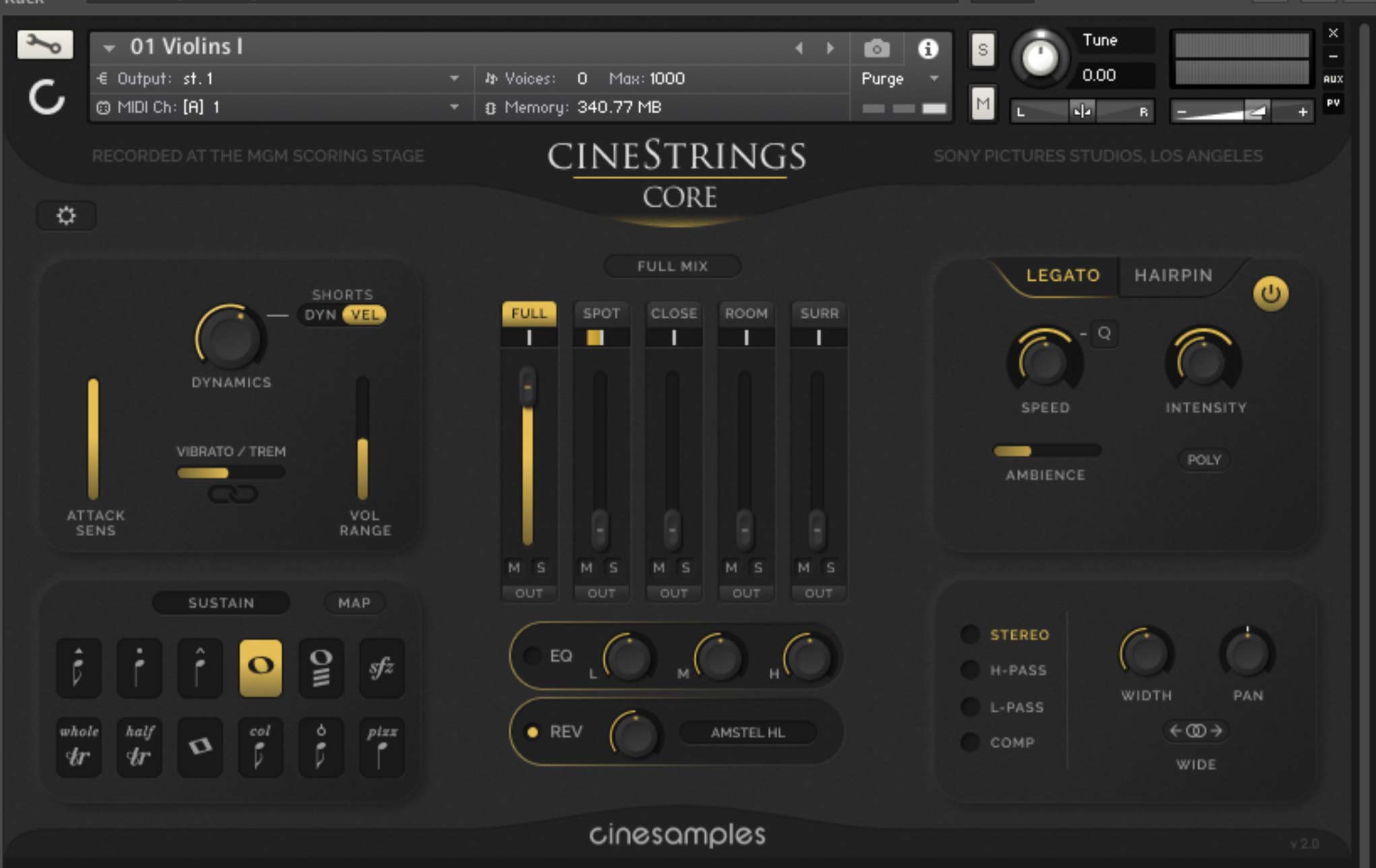Screen dimensions: 1376x868
Task: Open the Output st.1 dropdown
Action: (x=455, y=78)
